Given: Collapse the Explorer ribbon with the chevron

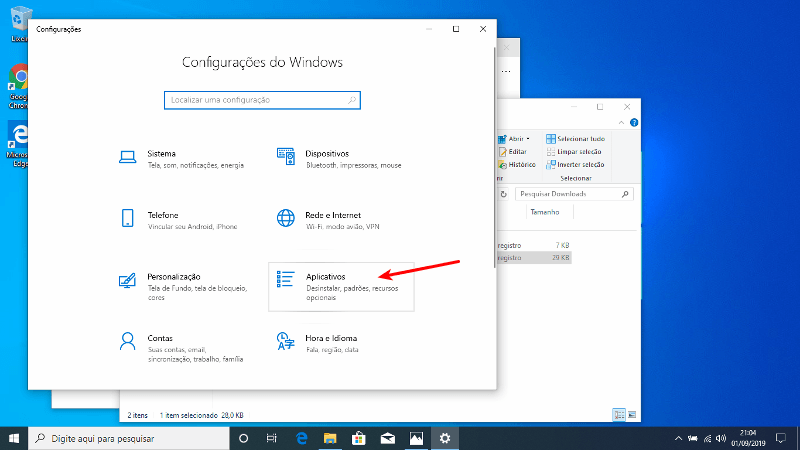Looking at the screenshot, I should pos(621,122).
